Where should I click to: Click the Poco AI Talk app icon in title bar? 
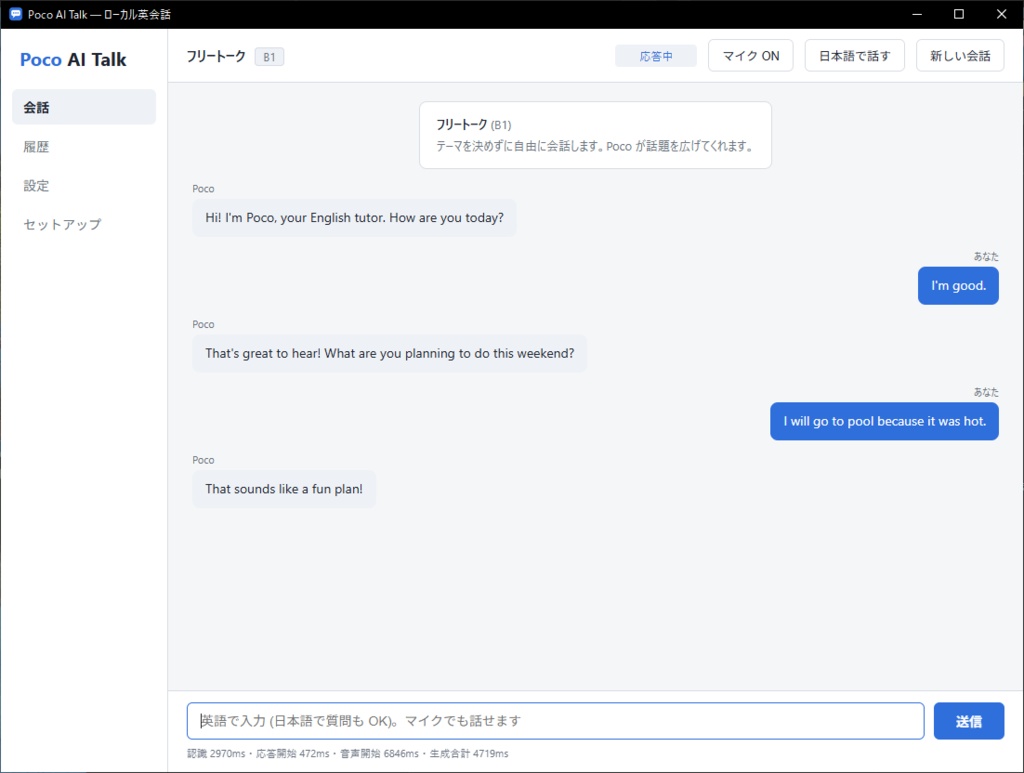[x=15, y=14]
